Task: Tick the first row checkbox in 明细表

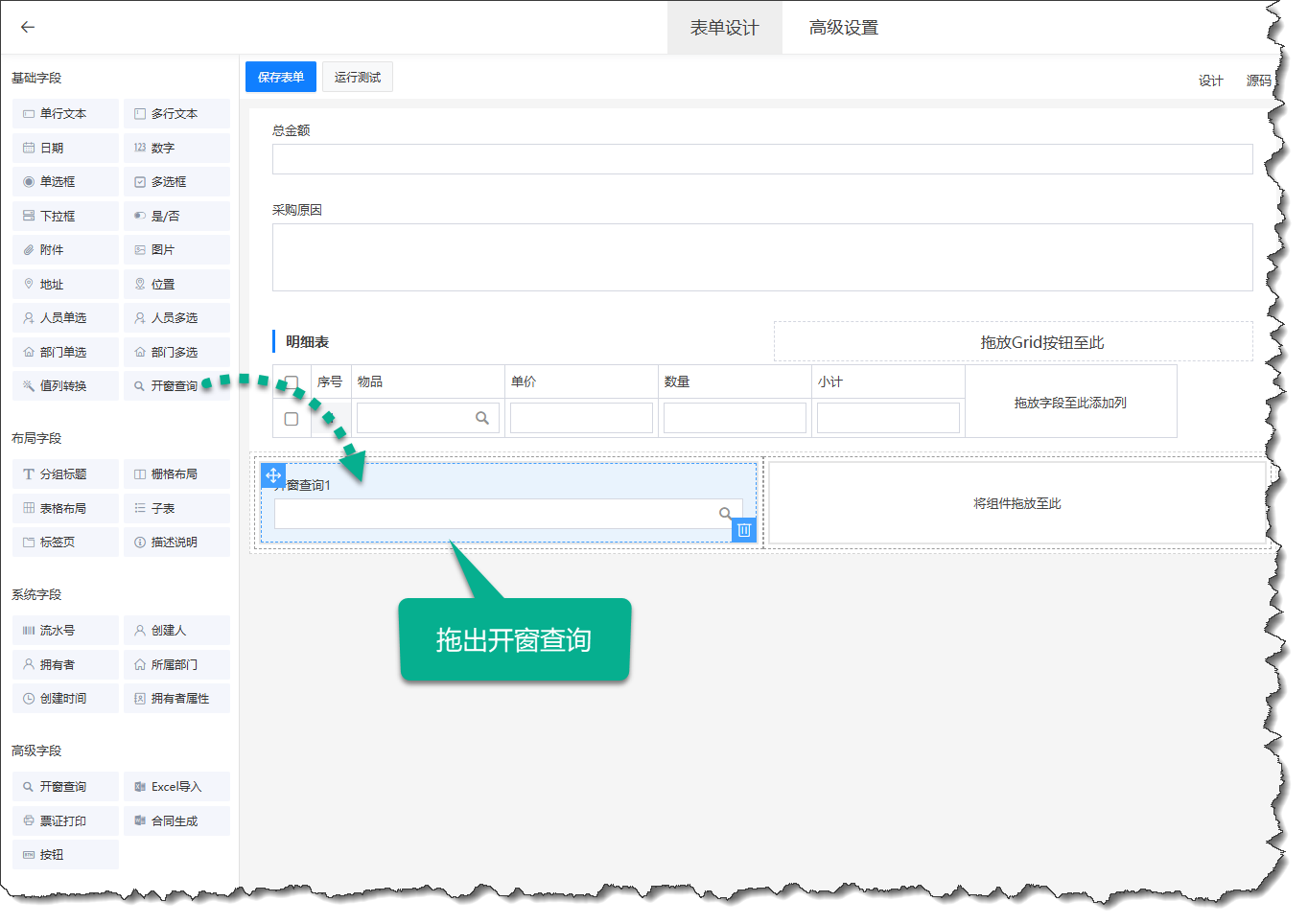Action: click(x=292, y=419)
